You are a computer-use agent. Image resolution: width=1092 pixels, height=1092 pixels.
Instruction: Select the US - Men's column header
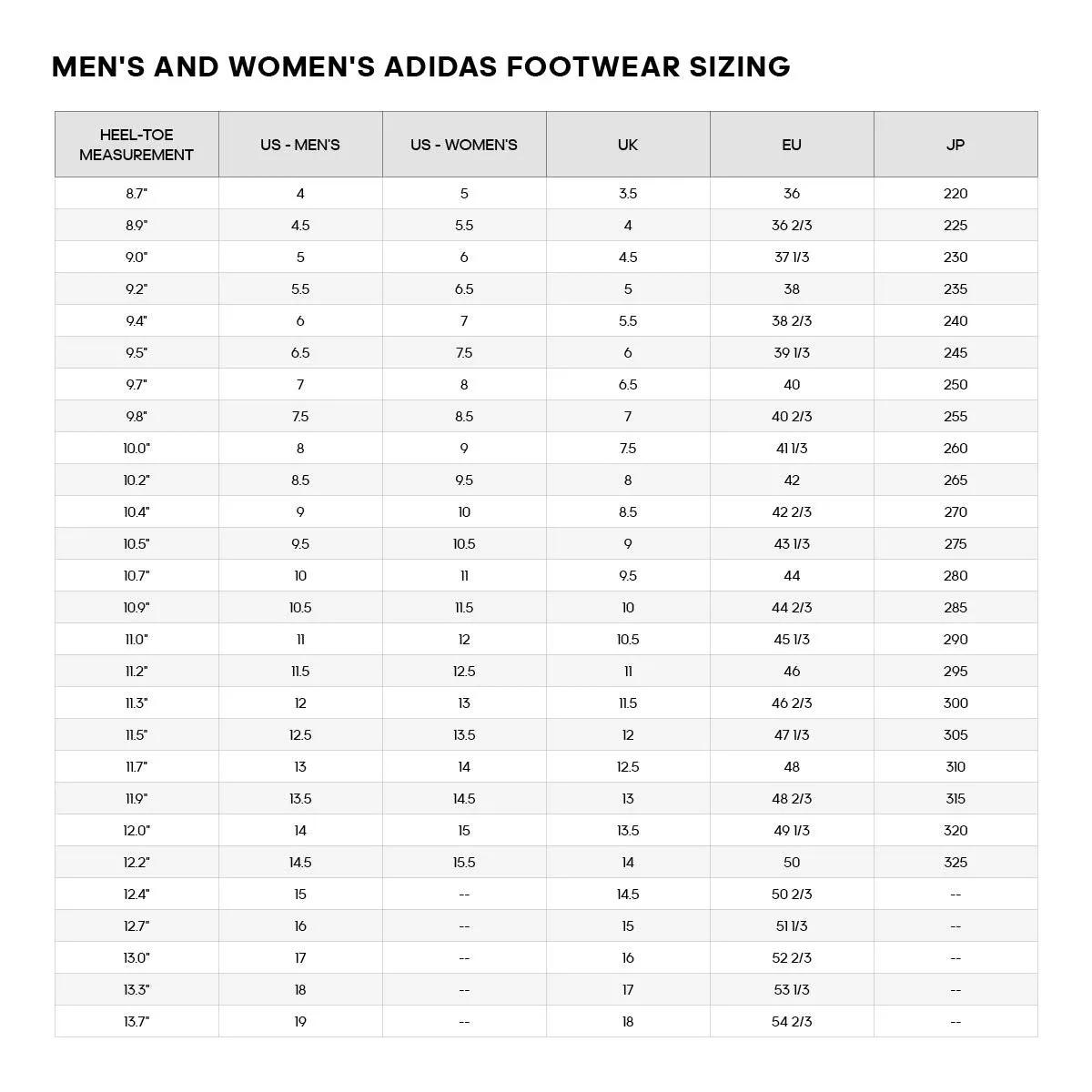[300, 145]
